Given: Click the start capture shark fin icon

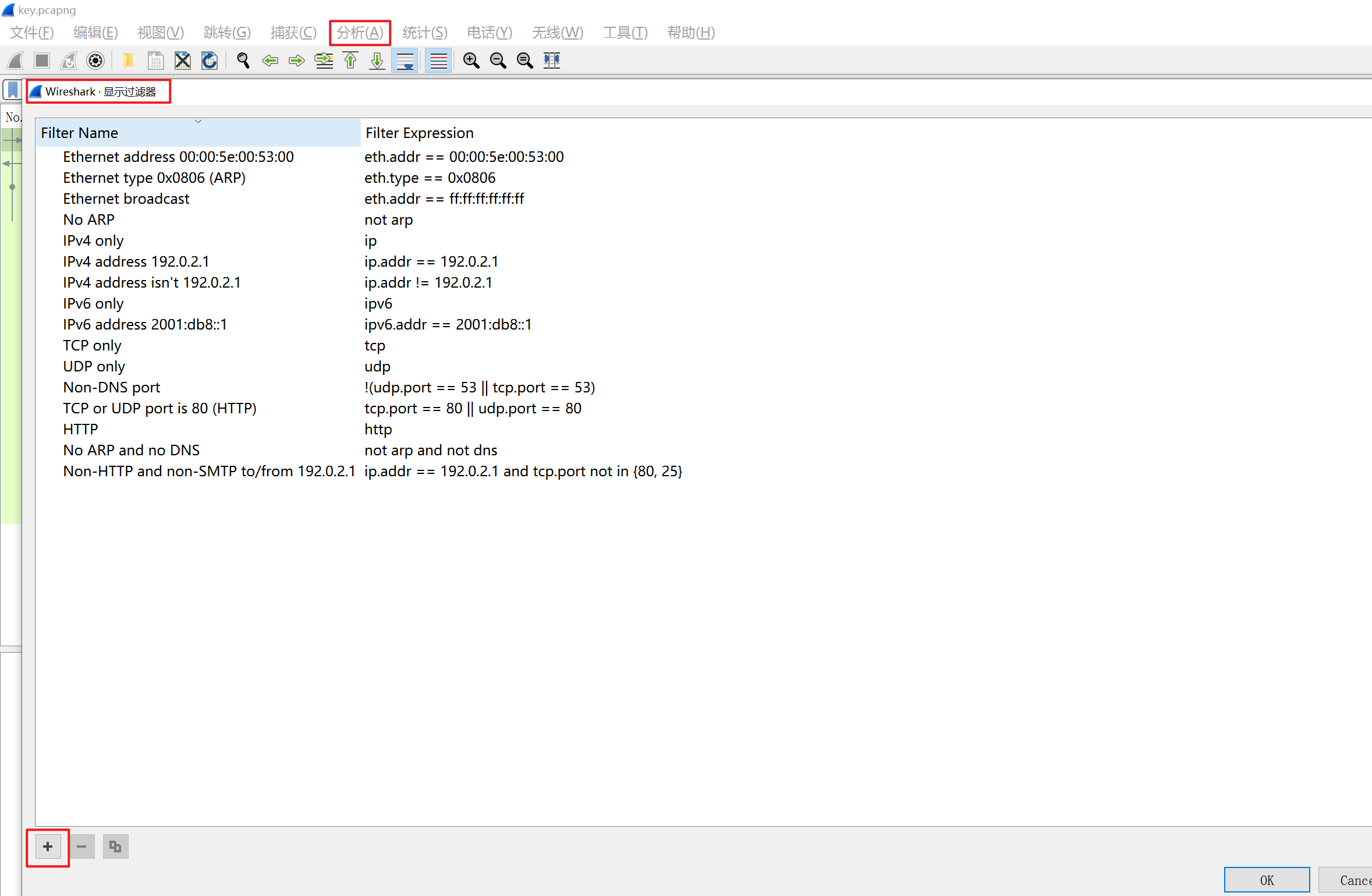Looking at the screenshot, I should pos(15,61).
